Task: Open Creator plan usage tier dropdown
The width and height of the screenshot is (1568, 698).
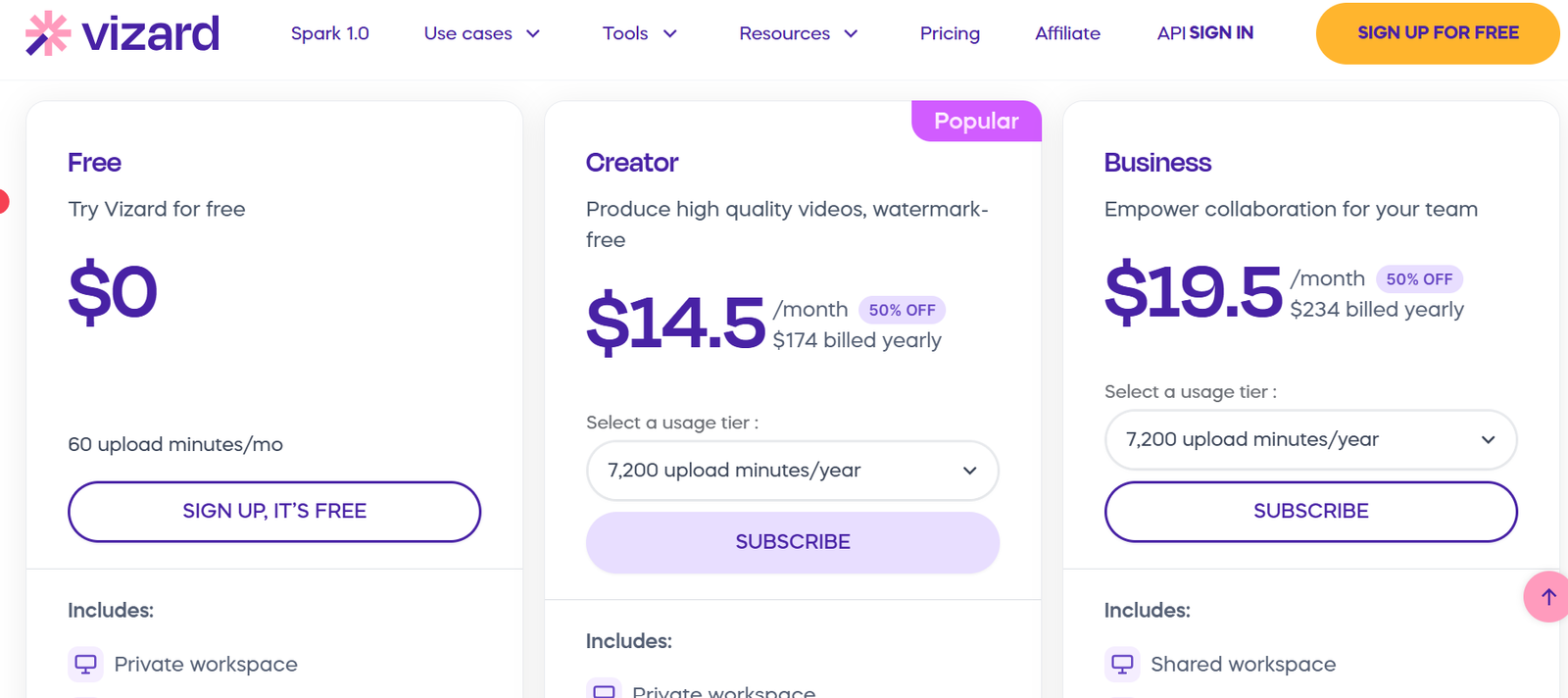Action: coord(793,471)
